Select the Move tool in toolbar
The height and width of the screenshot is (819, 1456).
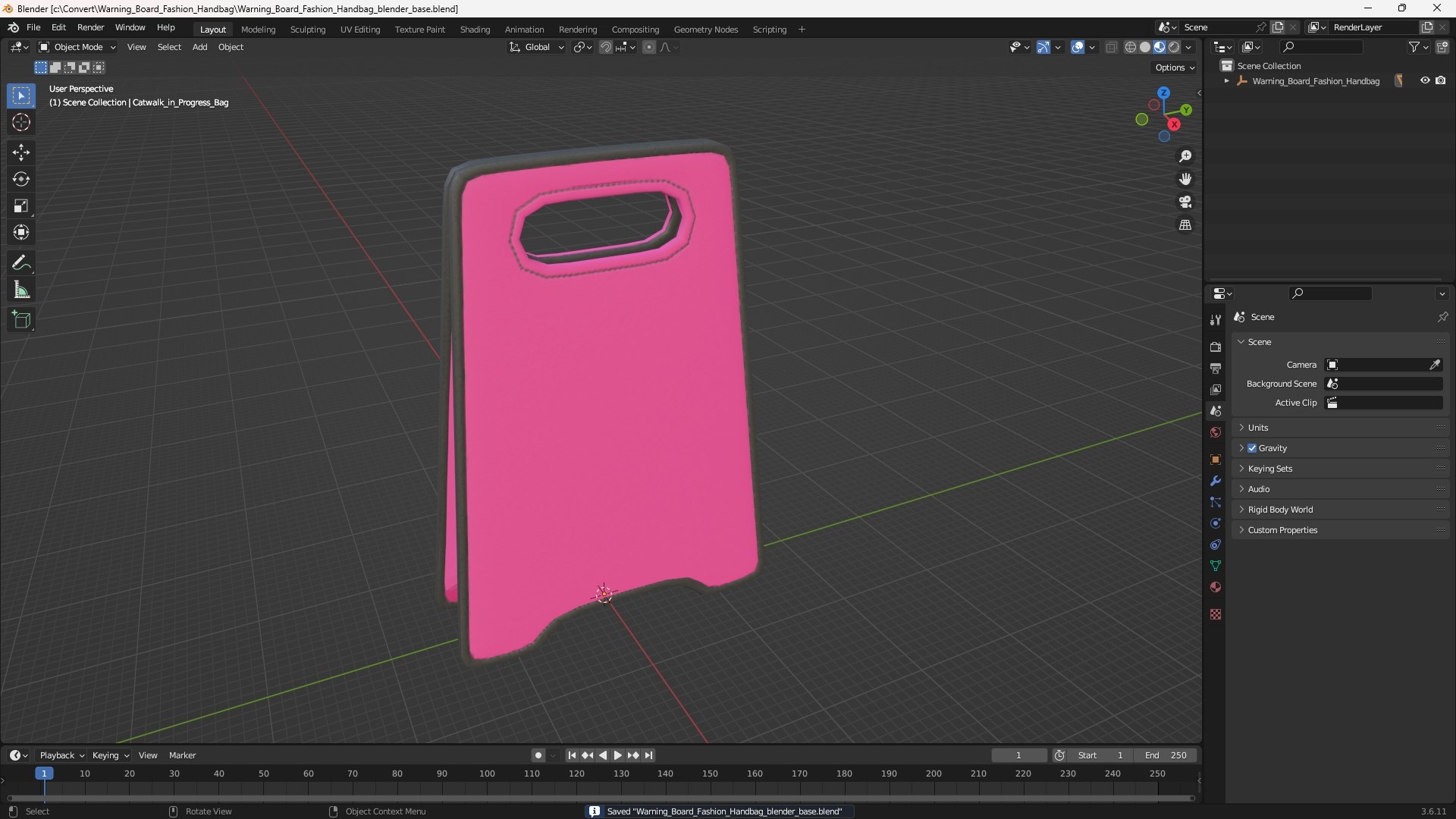20,152
